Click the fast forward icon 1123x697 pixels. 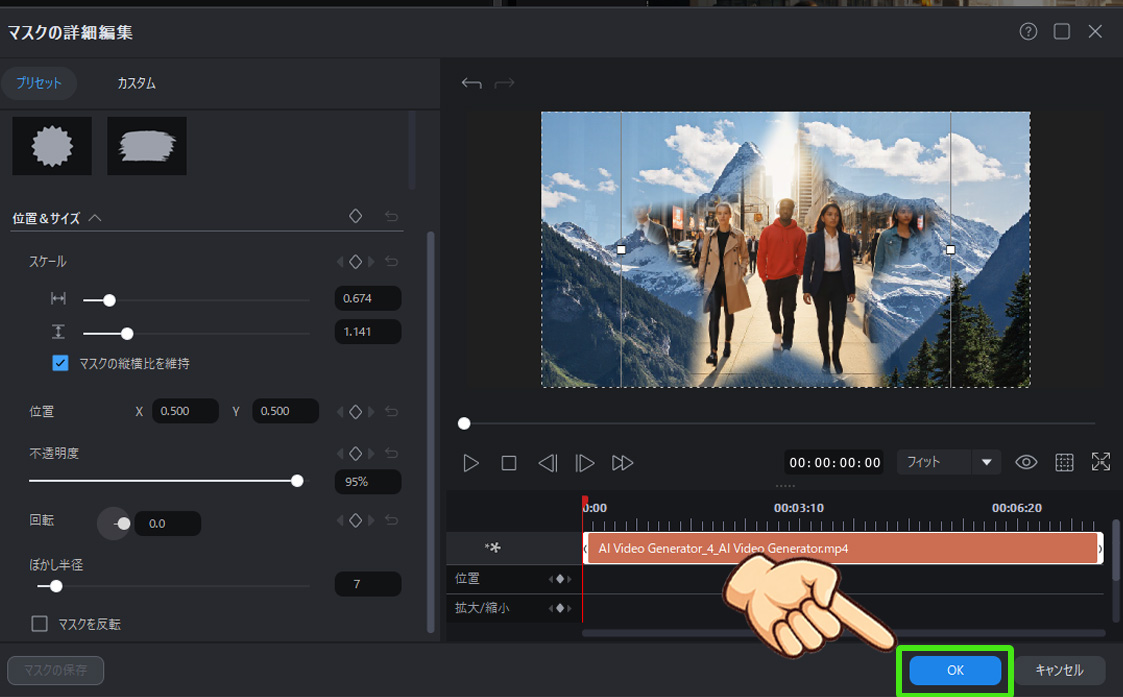(x=623, y=463)
